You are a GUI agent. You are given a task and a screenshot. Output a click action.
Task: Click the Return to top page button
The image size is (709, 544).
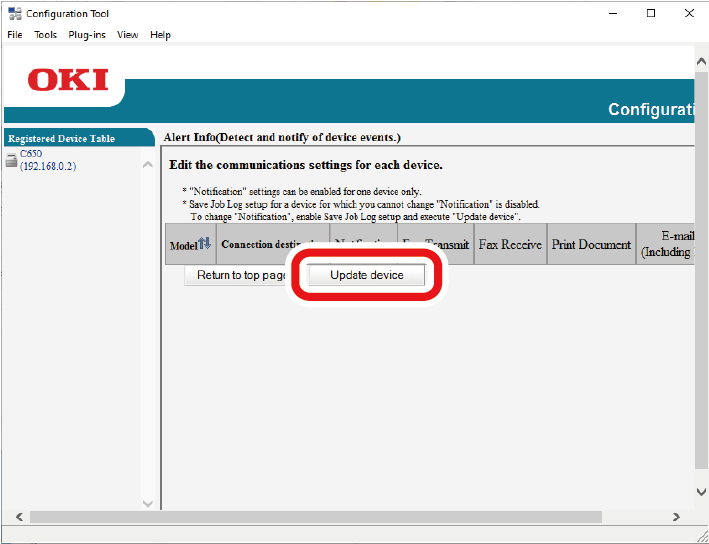coord(238,275)
